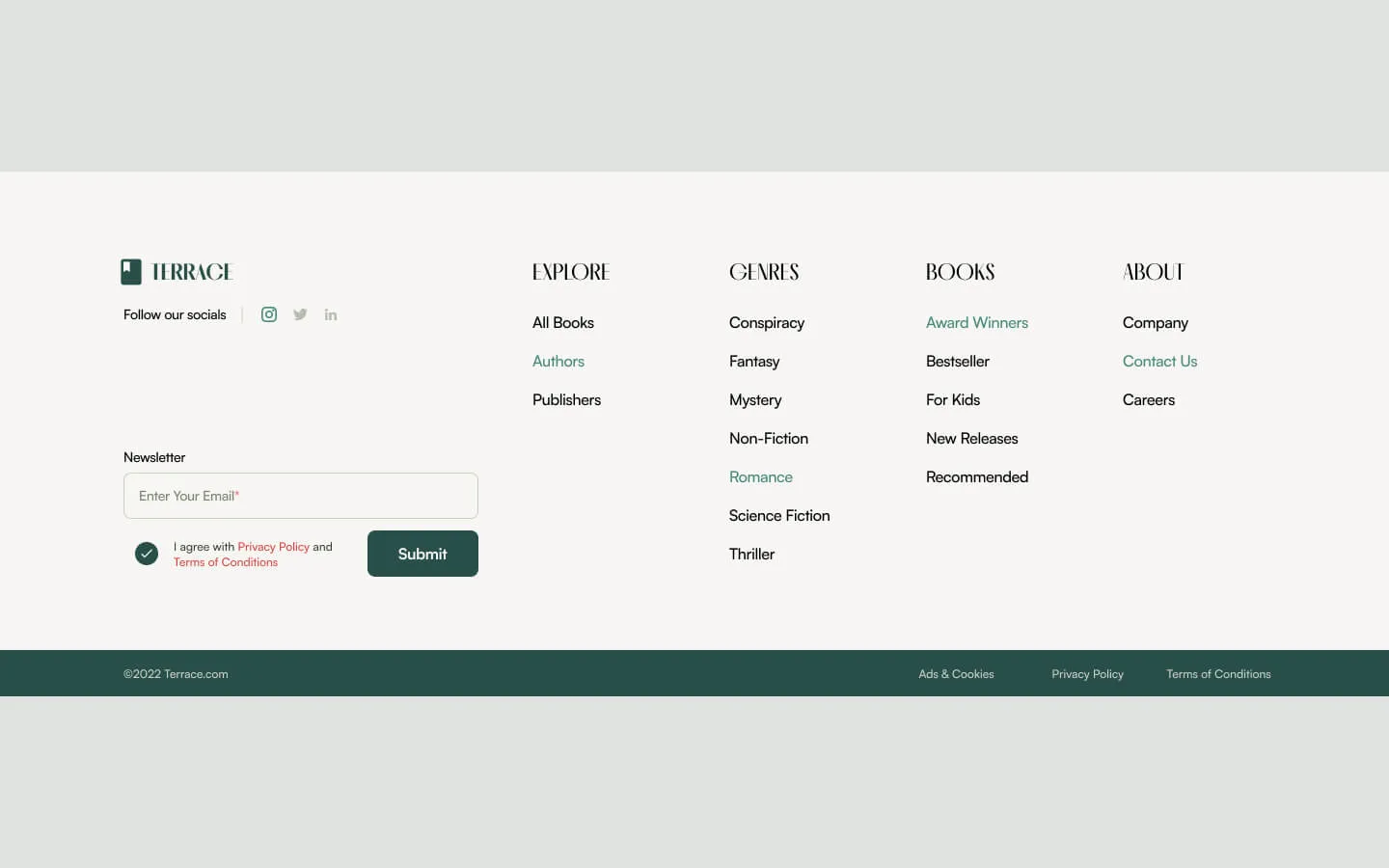The height and width of the screenshot is (868, 1389).
Task: Submit the newsletter form
Action: [422, 554]
